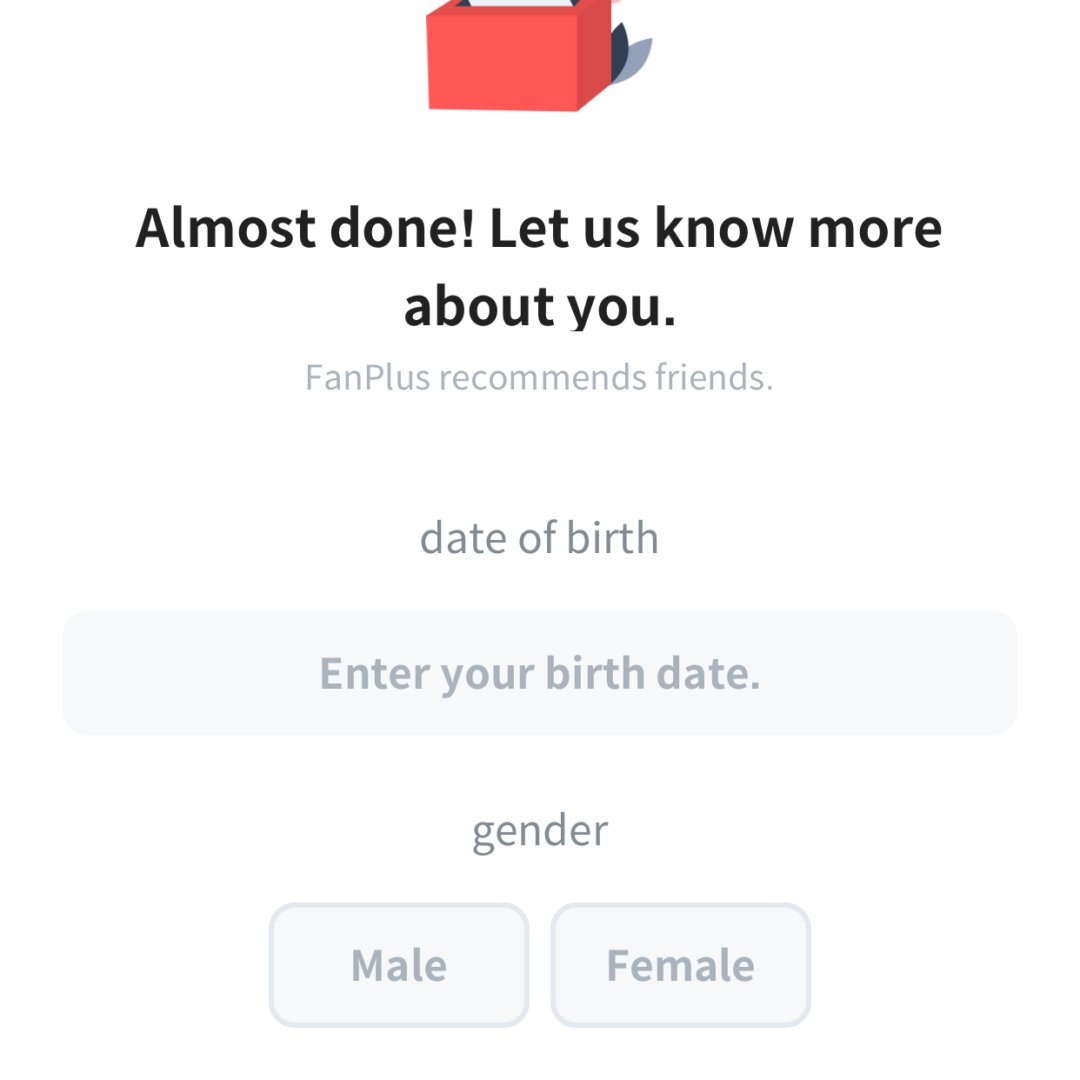This screenshot has height=1080, width=1080.
Task: Open the date of birth picker field
Action: (x=540, y=673)
